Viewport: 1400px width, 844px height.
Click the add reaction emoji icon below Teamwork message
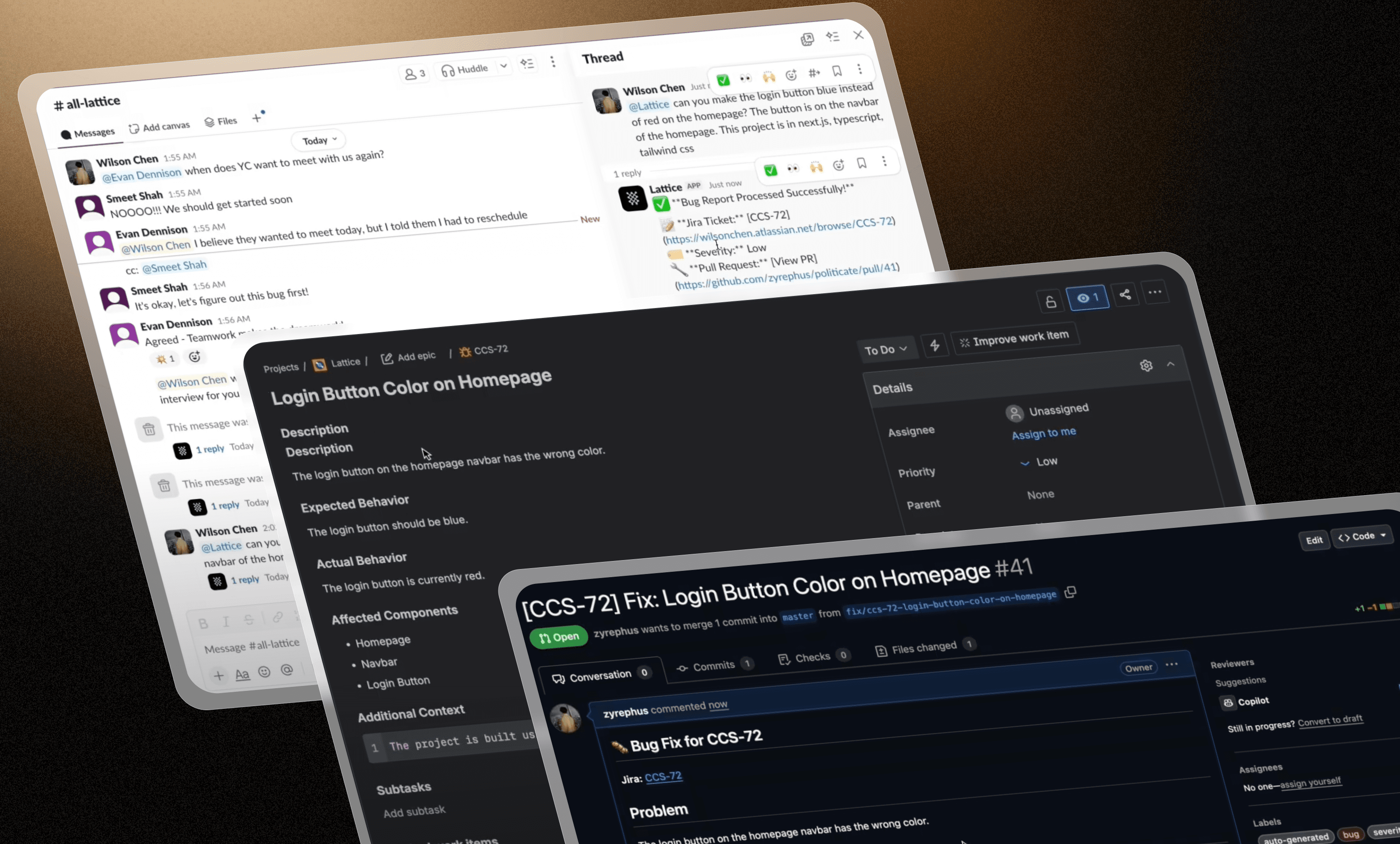click(x=195, y=357)
